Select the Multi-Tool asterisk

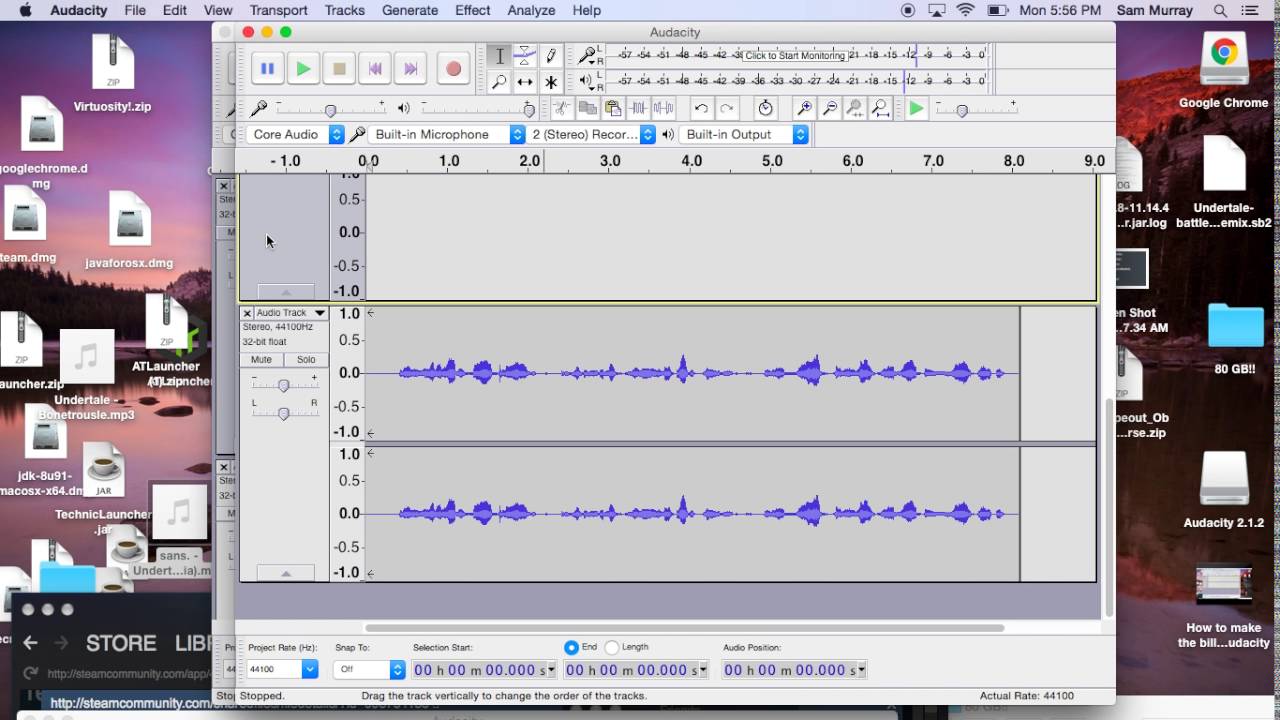551,83
